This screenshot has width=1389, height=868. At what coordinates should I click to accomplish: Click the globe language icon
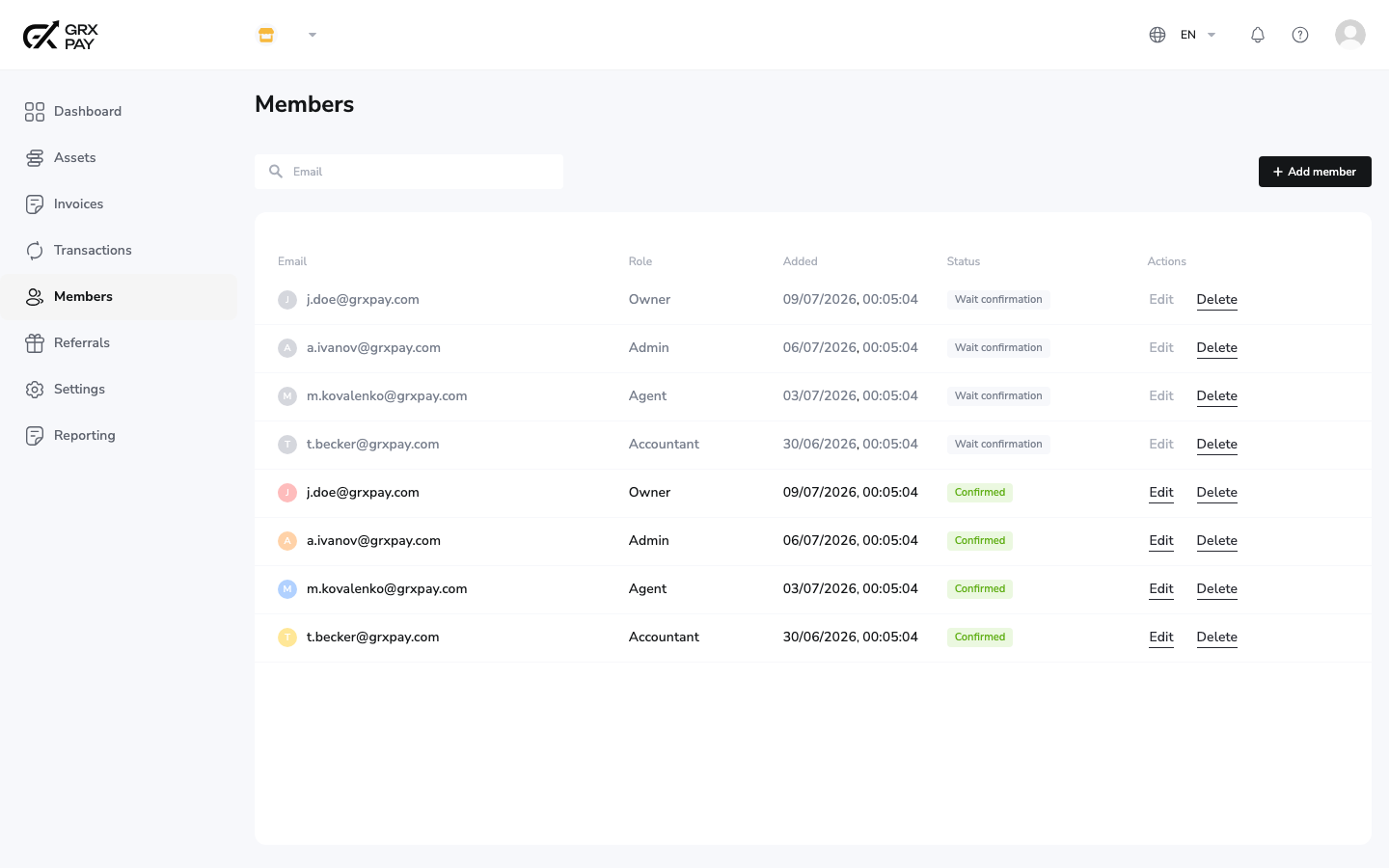click(x=1157, y=35)
